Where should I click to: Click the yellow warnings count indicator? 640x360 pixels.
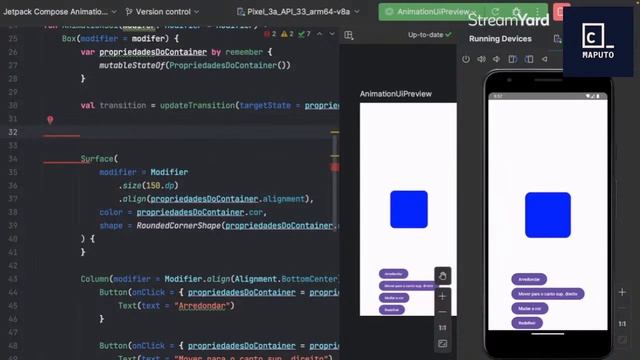tap(287, 34)
